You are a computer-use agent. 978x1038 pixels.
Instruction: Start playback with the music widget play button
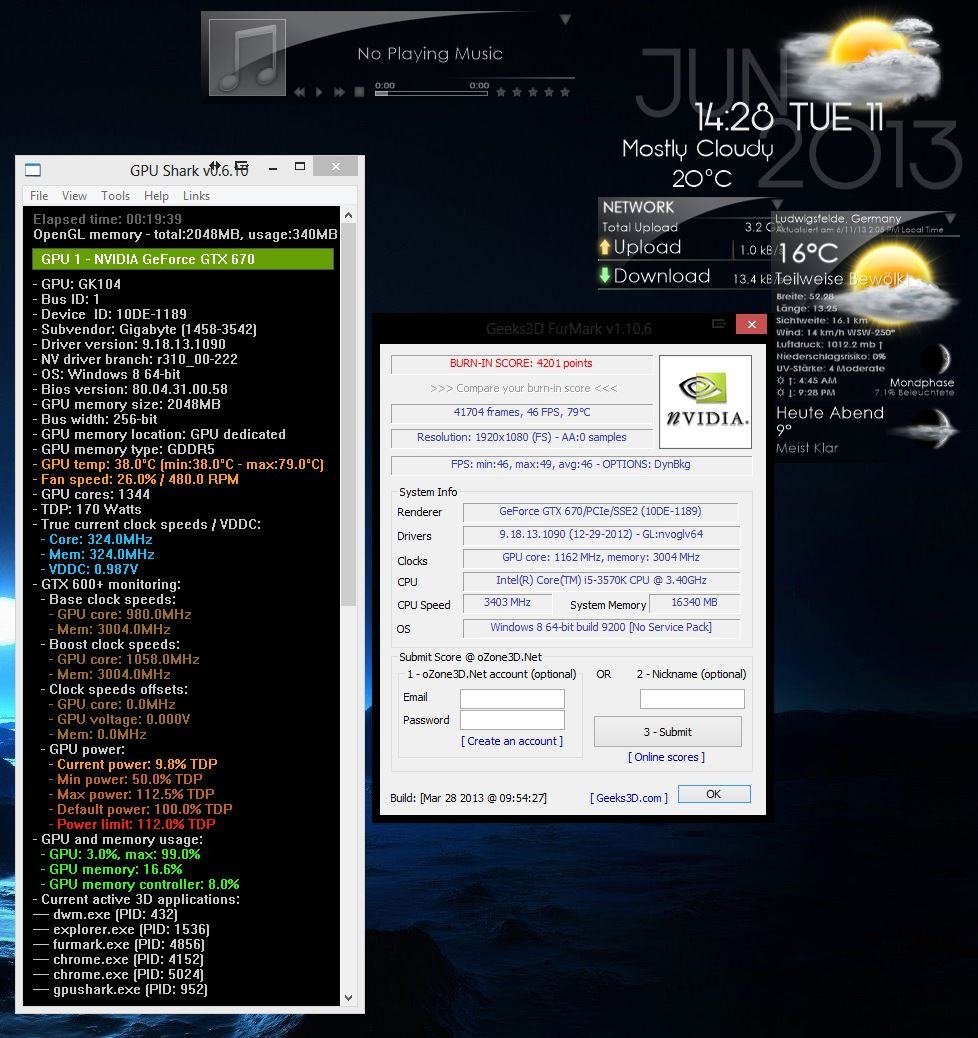tap(319, 92)
